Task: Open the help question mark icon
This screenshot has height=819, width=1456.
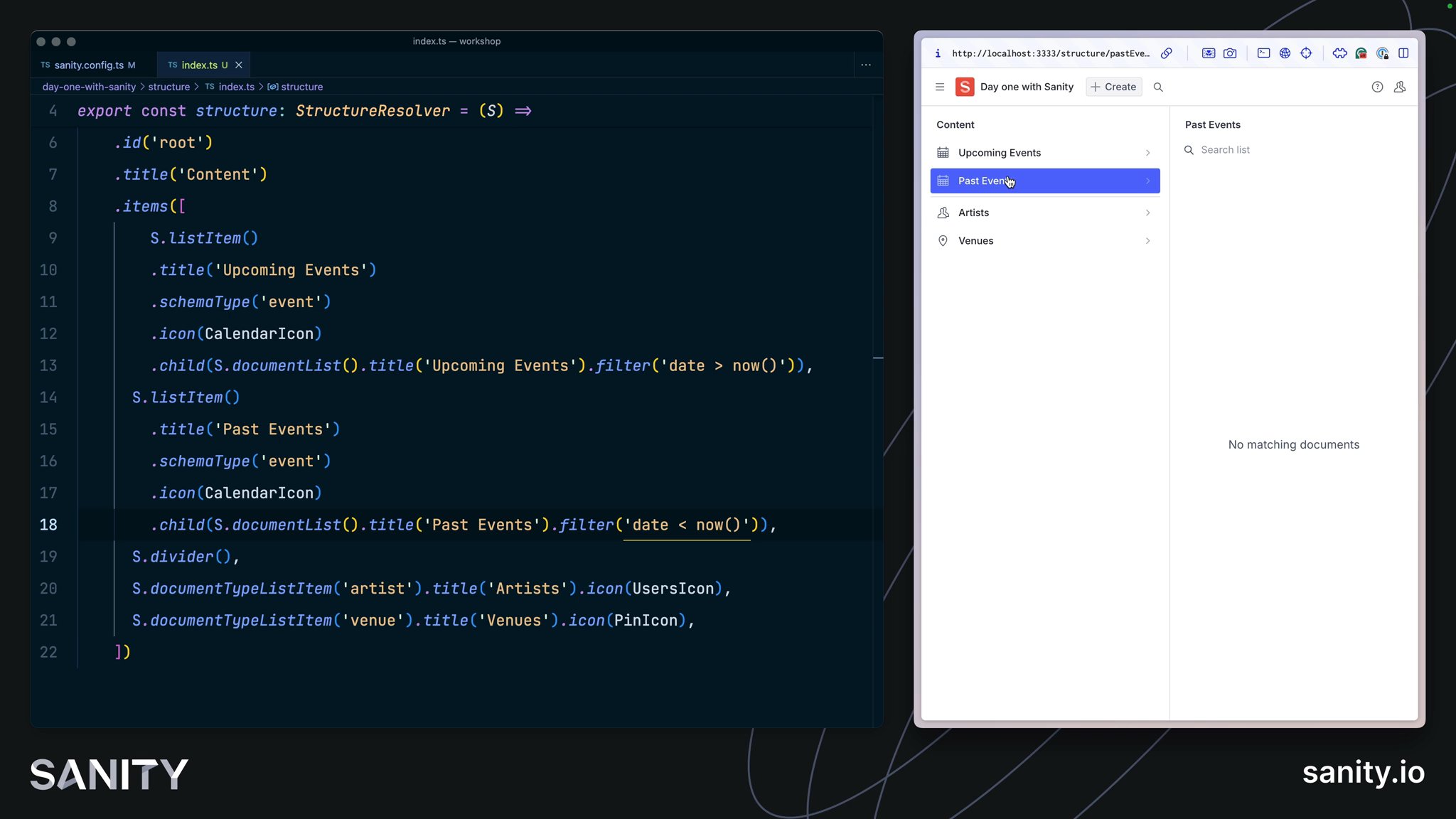Action: (1377, 87)
